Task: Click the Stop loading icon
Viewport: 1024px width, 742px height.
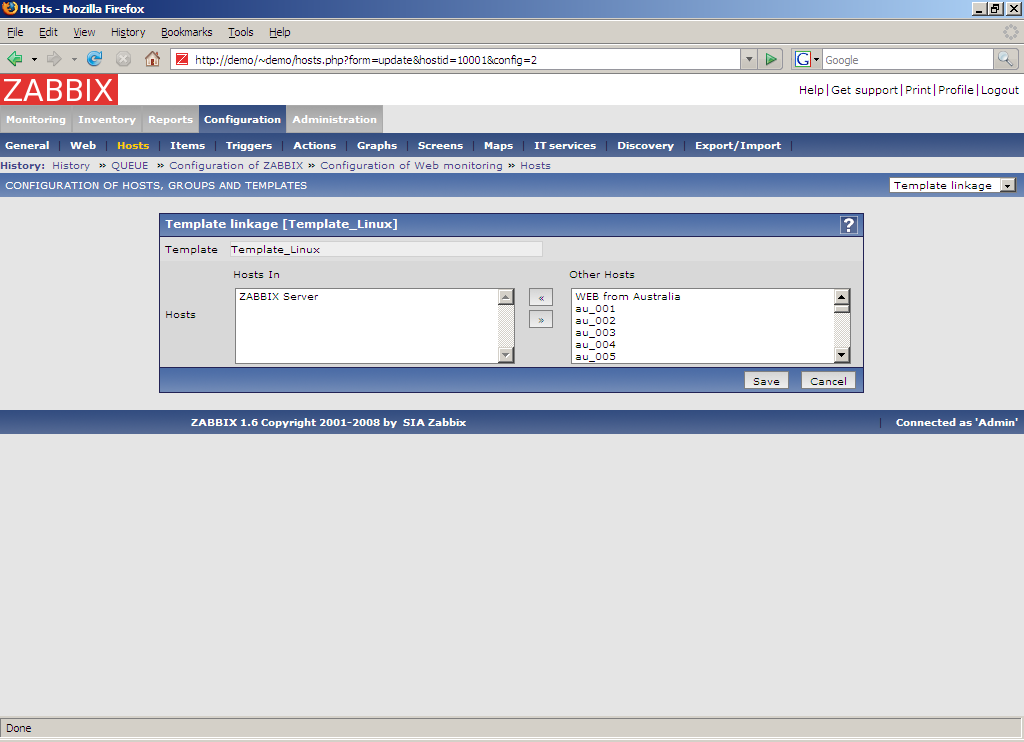Action: (123, 59)
